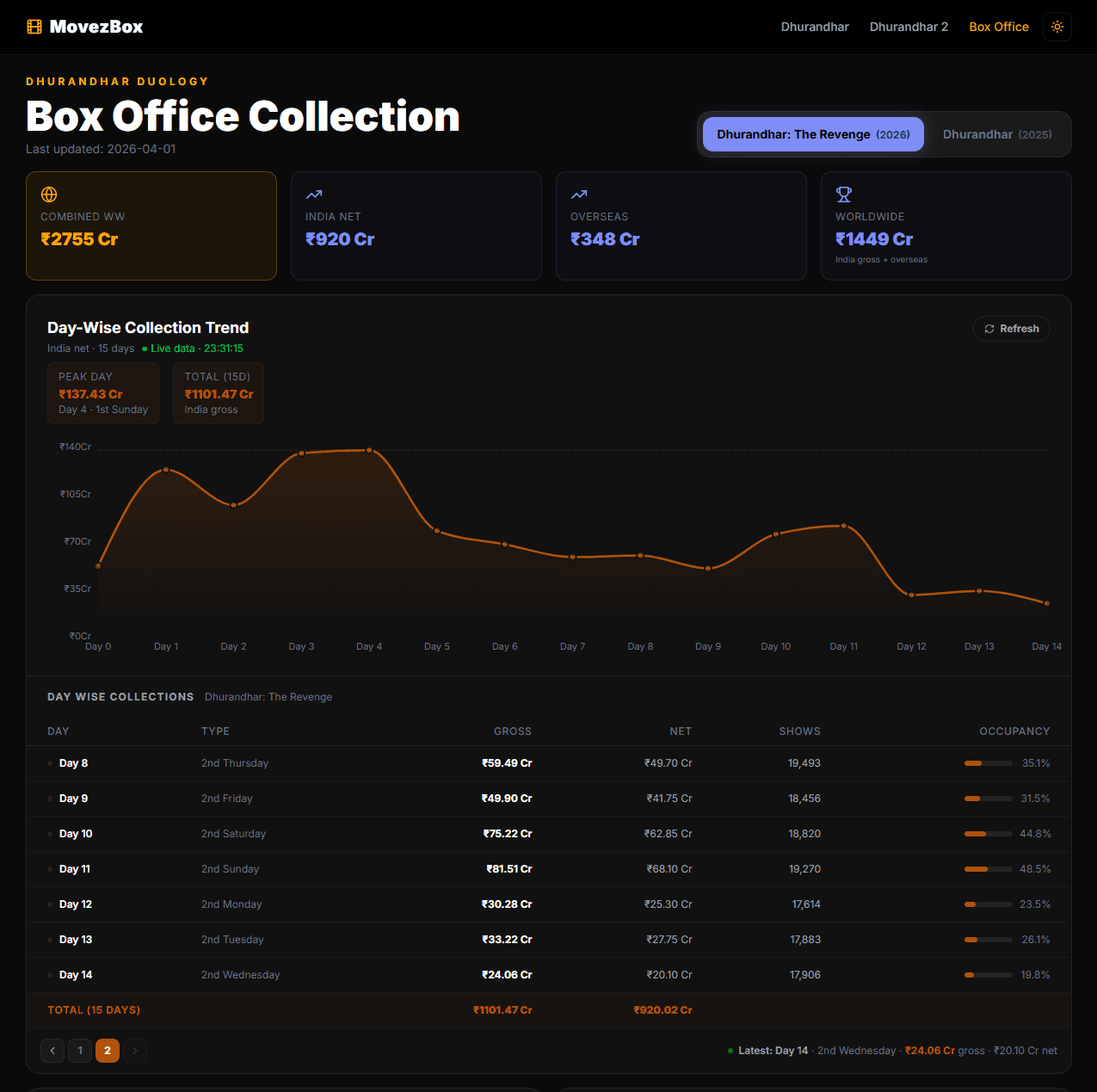Click the WORLDWIDE ₹1449 Cr value
The height and width of the screenshot is (1092, 1097).
pyautogui.click(x=874, y=239)
